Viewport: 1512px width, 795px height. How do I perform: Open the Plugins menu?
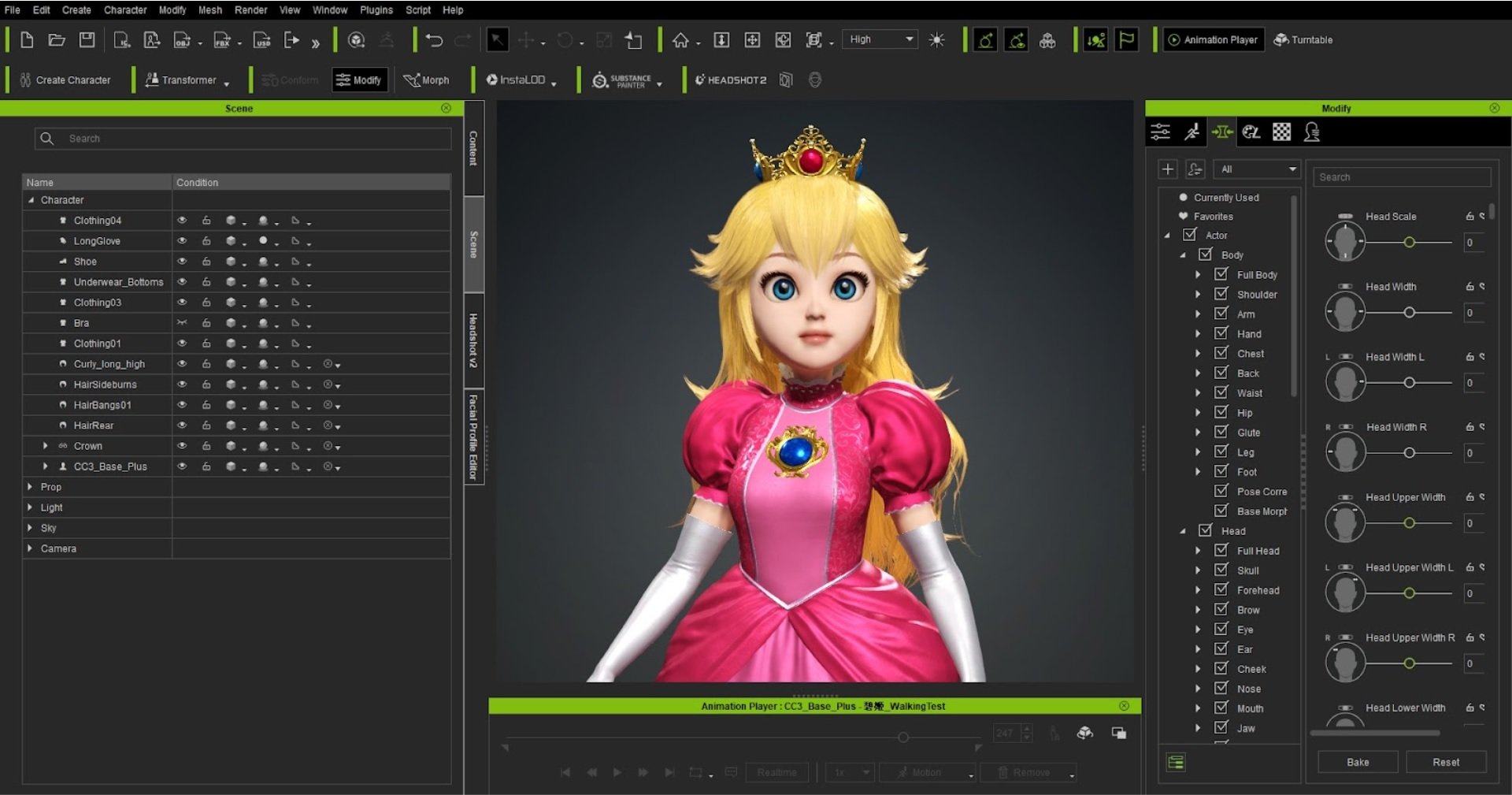pyautogui.click(x=376, y=10)
